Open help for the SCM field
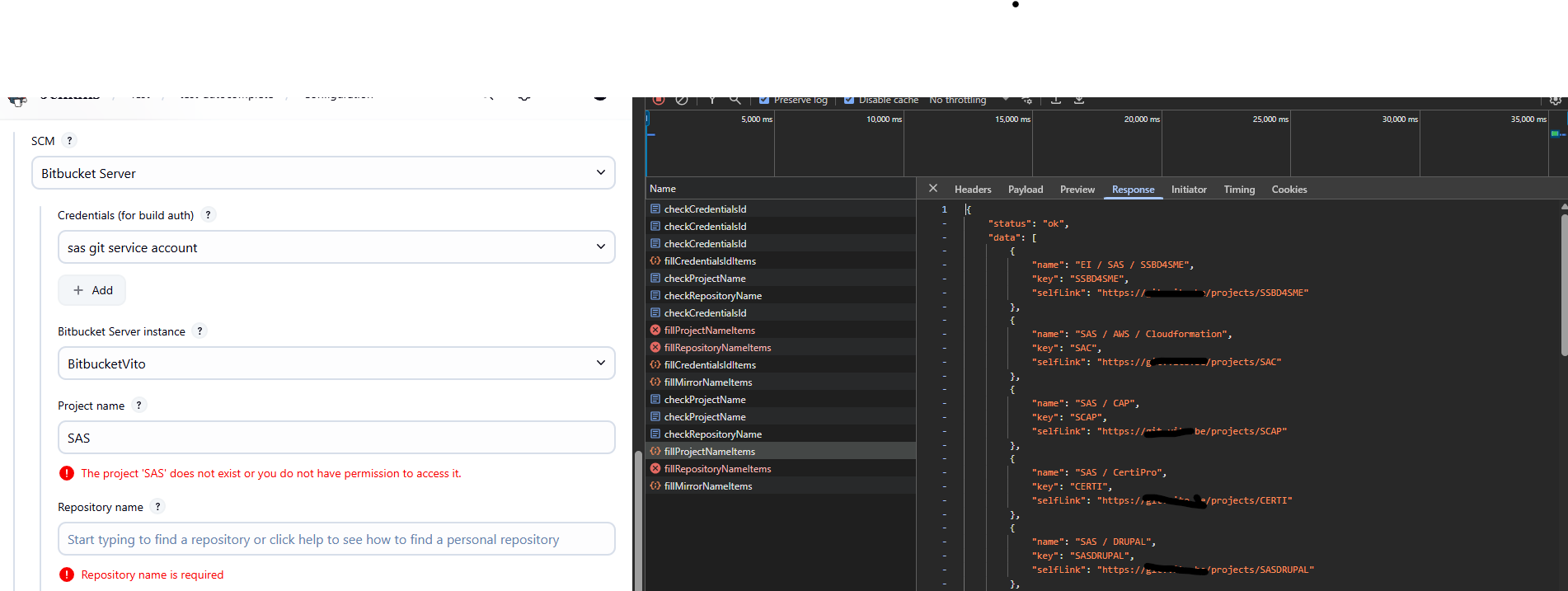1568x591 pixels. 70,141
